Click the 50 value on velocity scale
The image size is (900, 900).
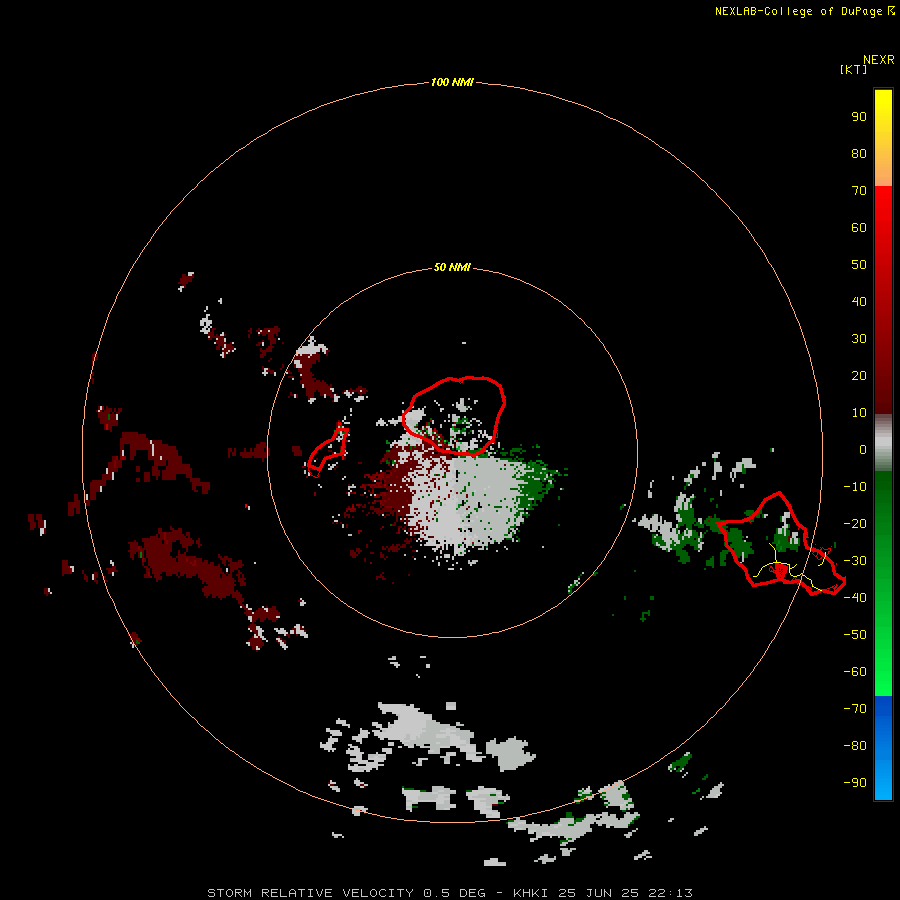[859, 265]
